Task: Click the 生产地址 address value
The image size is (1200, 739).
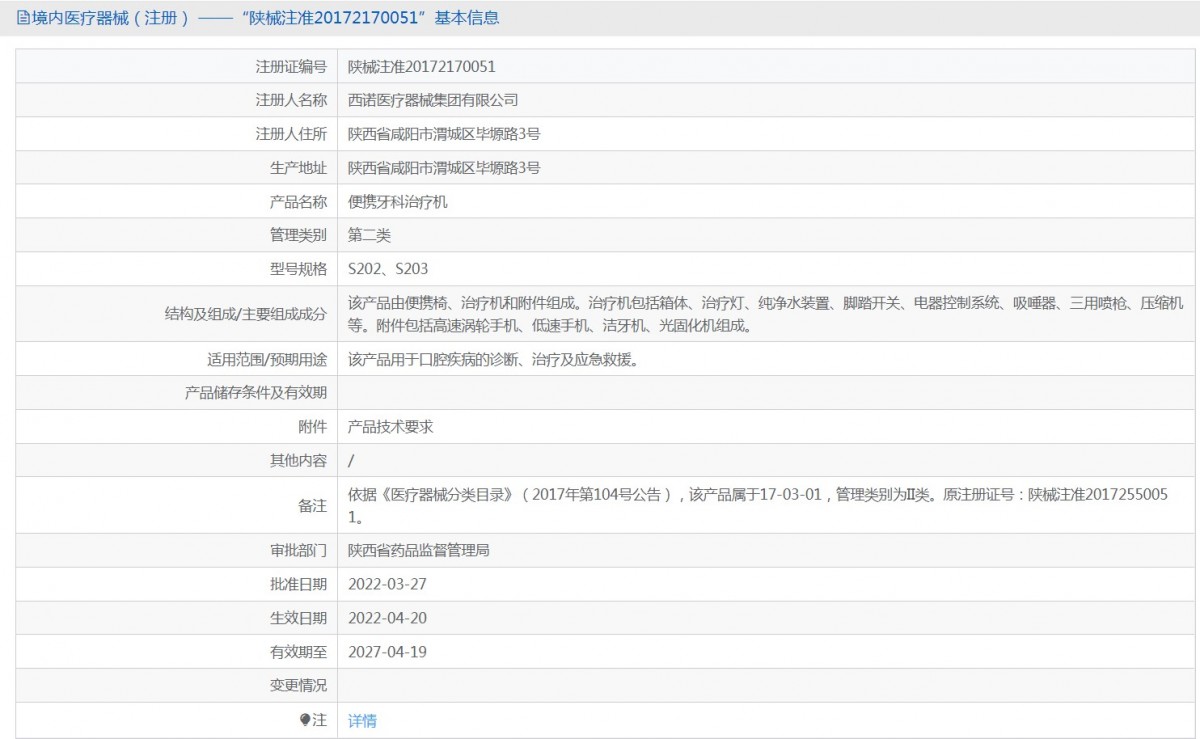Action: pyautogui.click(x=444, y=168)
